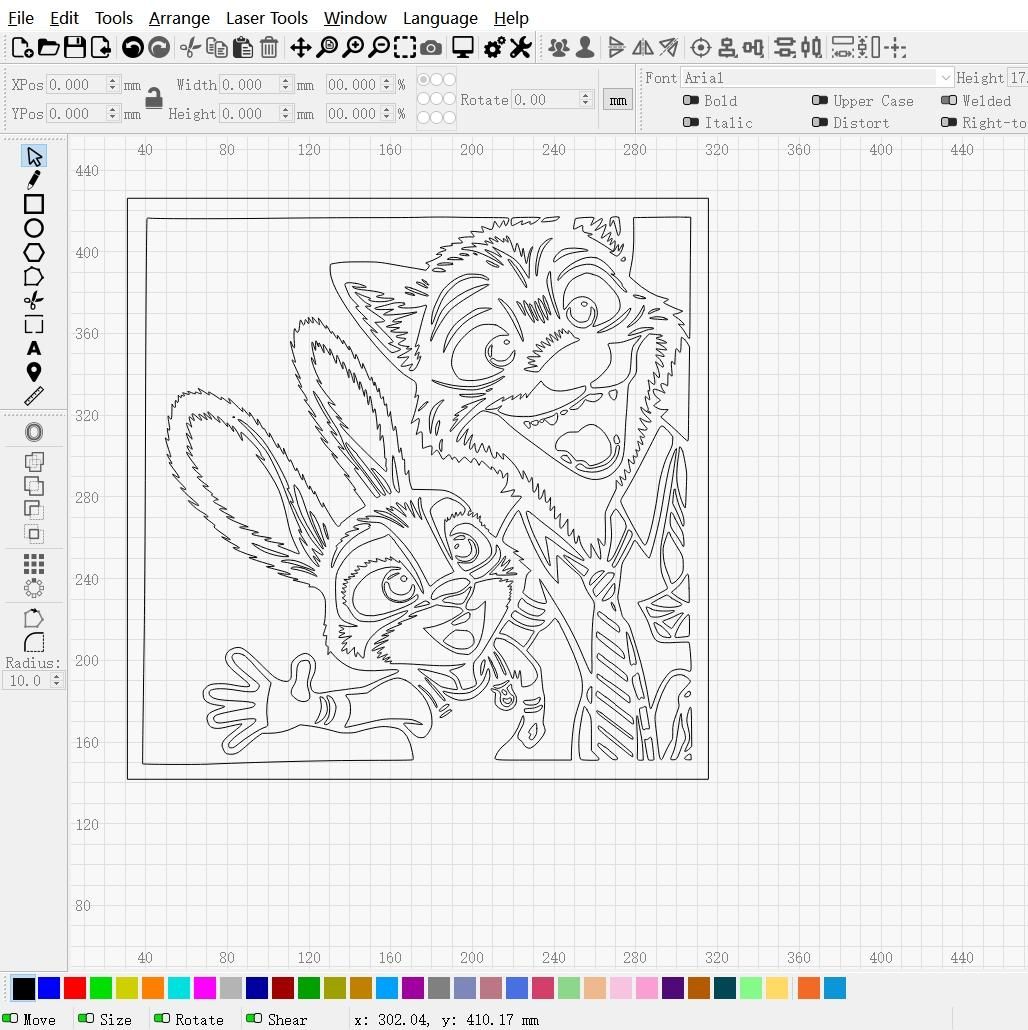This screenshot has width=1028, height=1030.
Task: Select the pan/move view icon
Action: pos(300,47)
